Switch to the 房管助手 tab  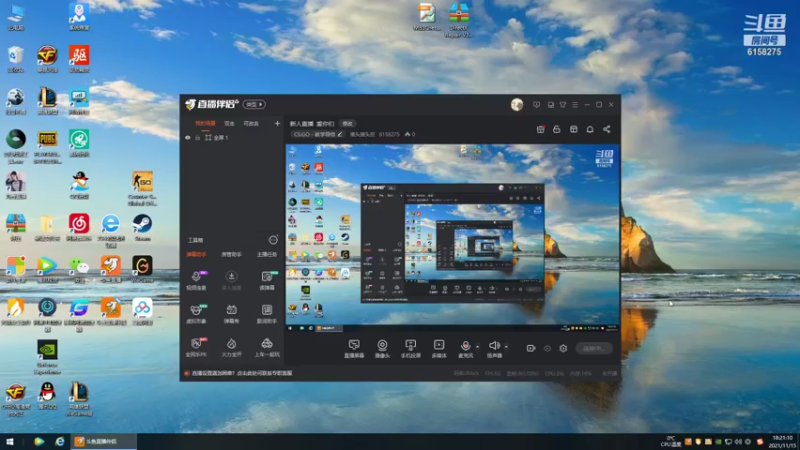pos(231,255)
